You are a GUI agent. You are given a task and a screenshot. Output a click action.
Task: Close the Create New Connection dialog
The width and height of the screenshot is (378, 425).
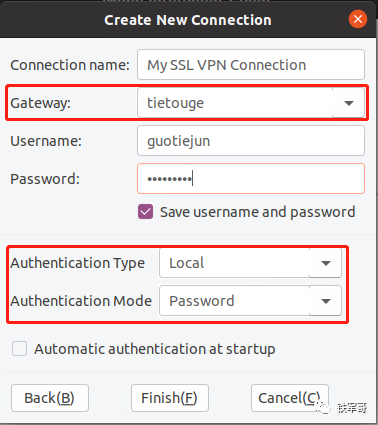358,19
